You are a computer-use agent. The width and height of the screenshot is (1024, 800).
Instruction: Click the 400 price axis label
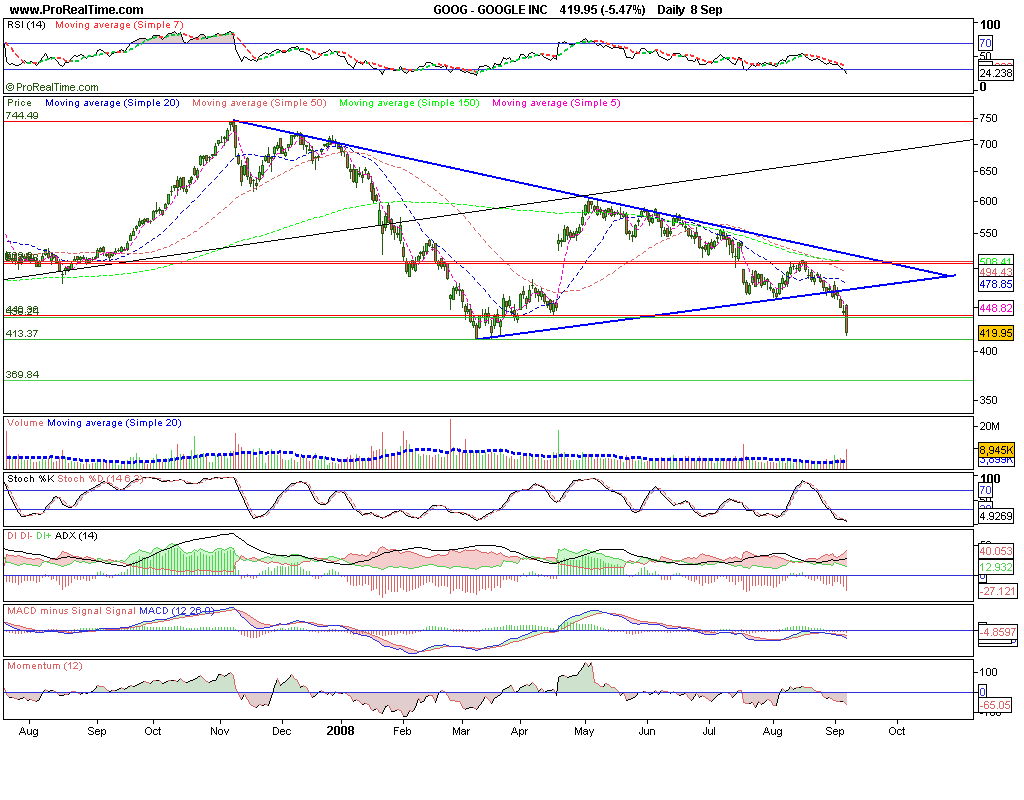[x=989, y=351]
